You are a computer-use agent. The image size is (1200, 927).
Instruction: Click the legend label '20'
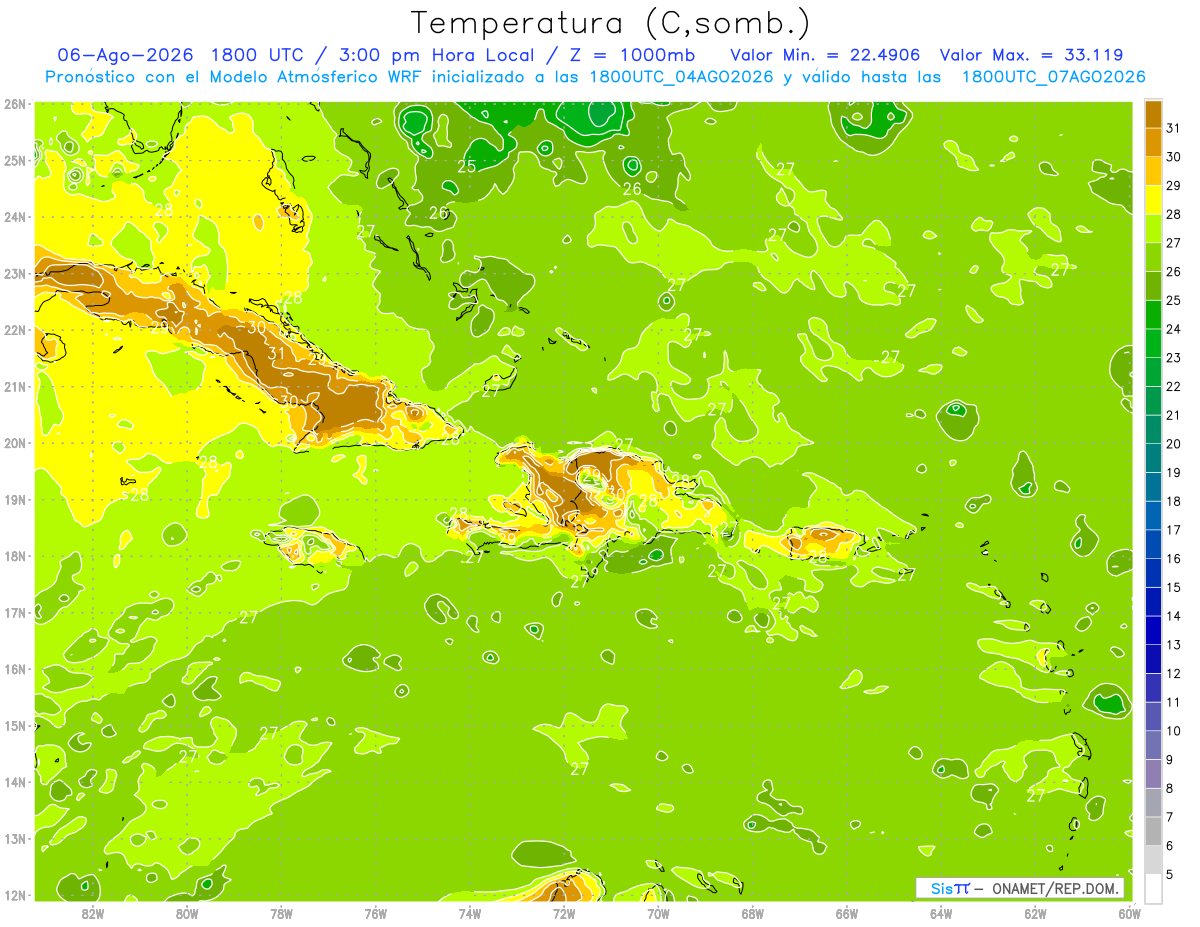tap(1174, 444)
